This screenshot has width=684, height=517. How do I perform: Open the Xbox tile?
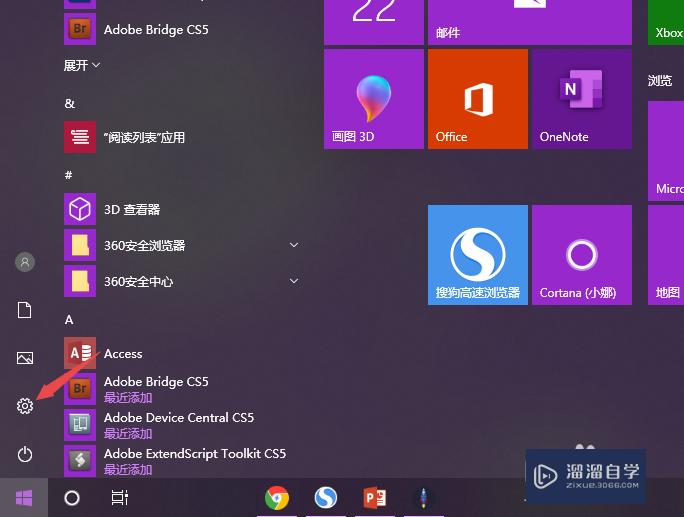666,22
